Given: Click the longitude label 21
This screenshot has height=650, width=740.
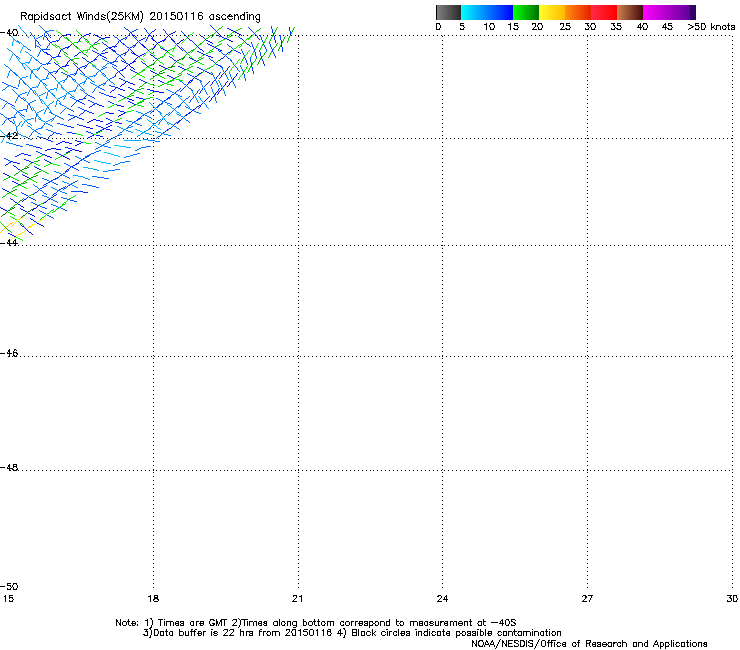Looking at the screenshot, I should (x=297, y=599).
